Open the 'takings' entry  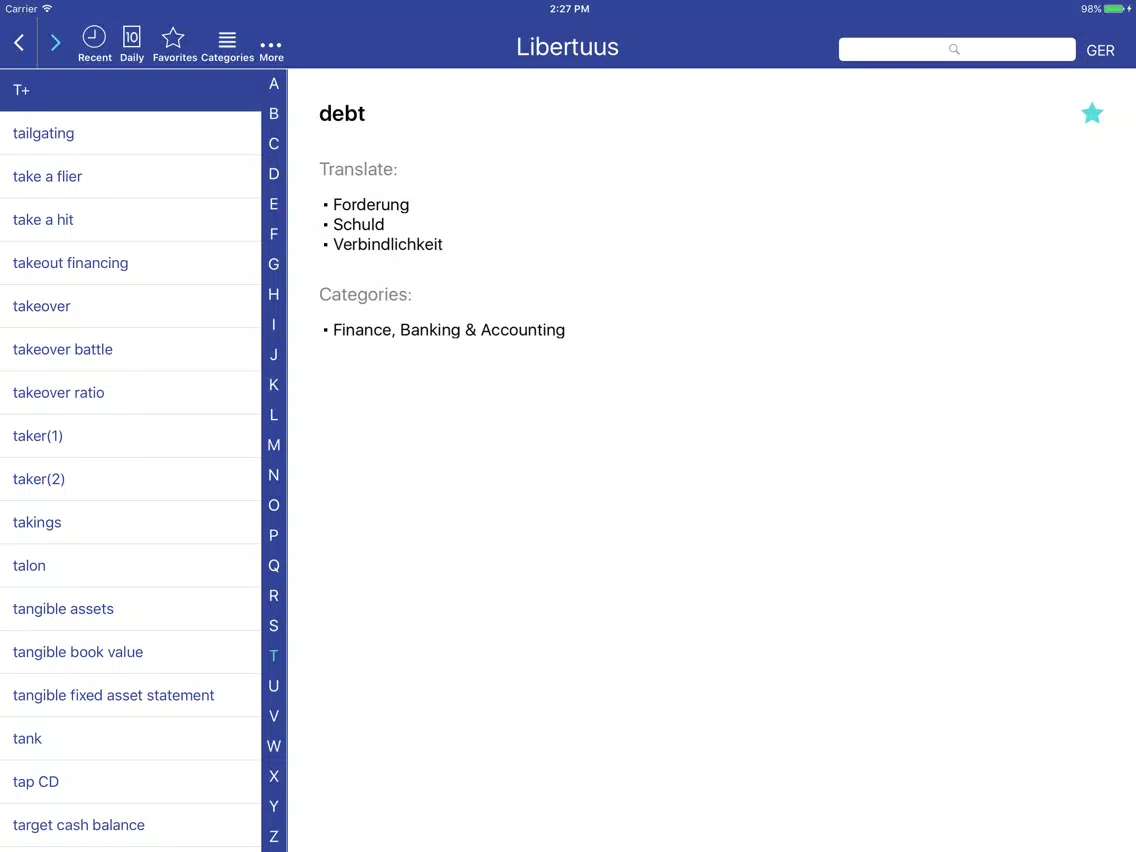pyautogui.click(x=130, y=522)
